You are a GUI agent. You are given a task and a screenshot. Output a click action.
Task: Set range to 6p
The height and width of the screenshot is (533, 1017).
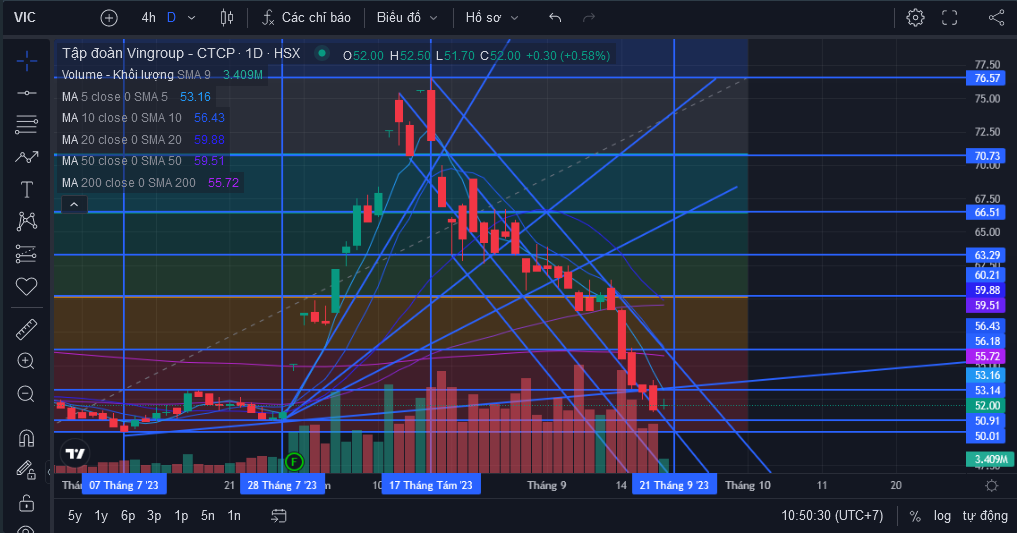128,515
